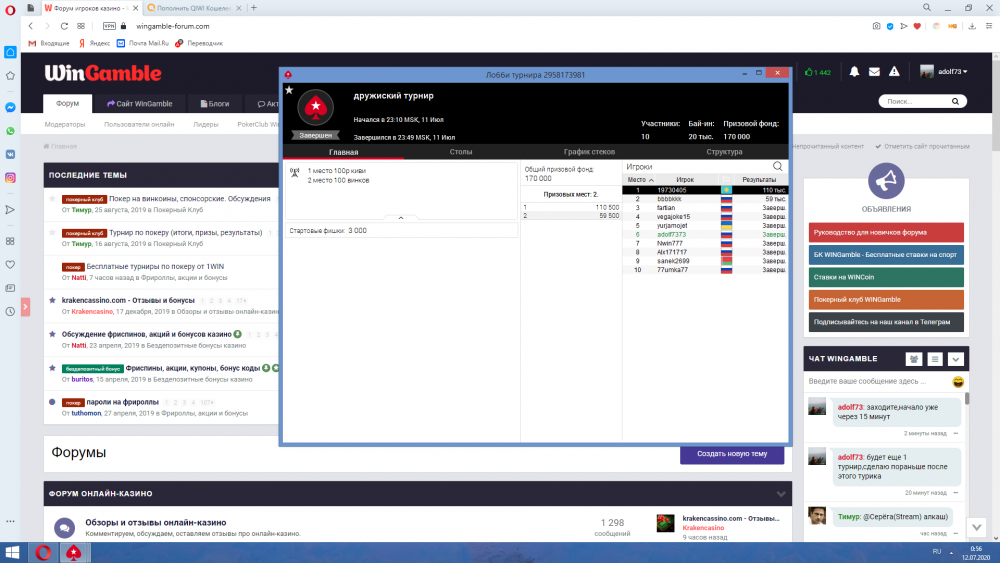Image resolution: width=1000 pixels, height=563 pixels.
Task: Collapse the tournament description panel arrow
Action: click(x=401, y=216)
